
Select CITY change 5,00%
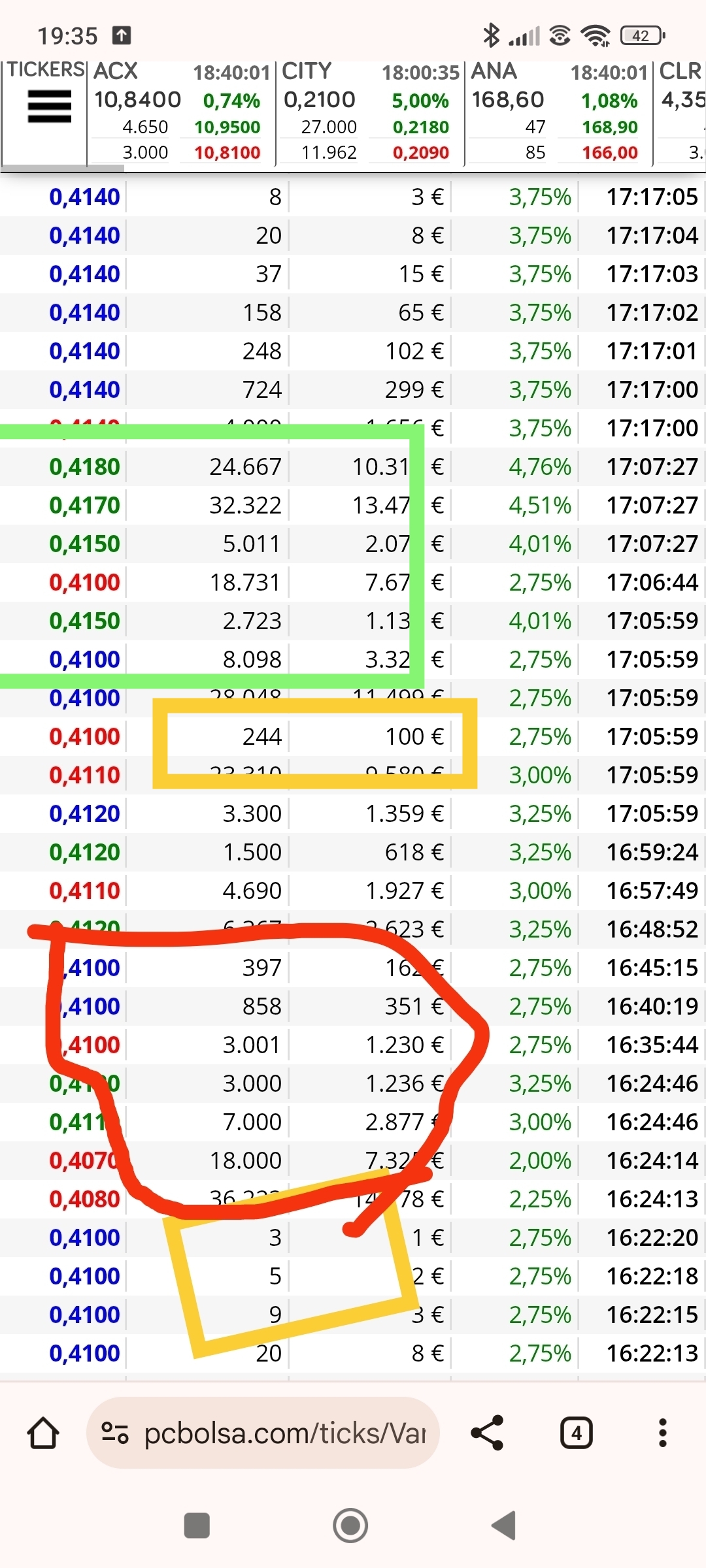(420, 101)
